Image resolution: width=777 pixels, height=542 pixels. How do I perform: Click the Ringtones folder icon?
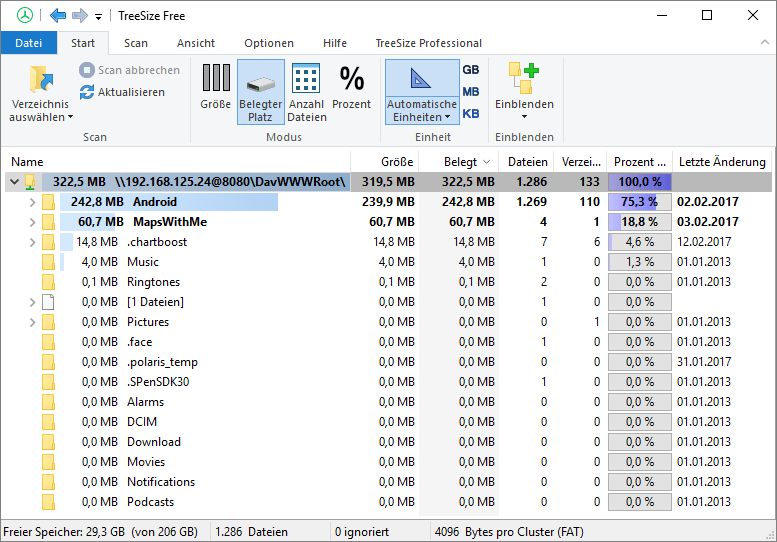[48, 282]
